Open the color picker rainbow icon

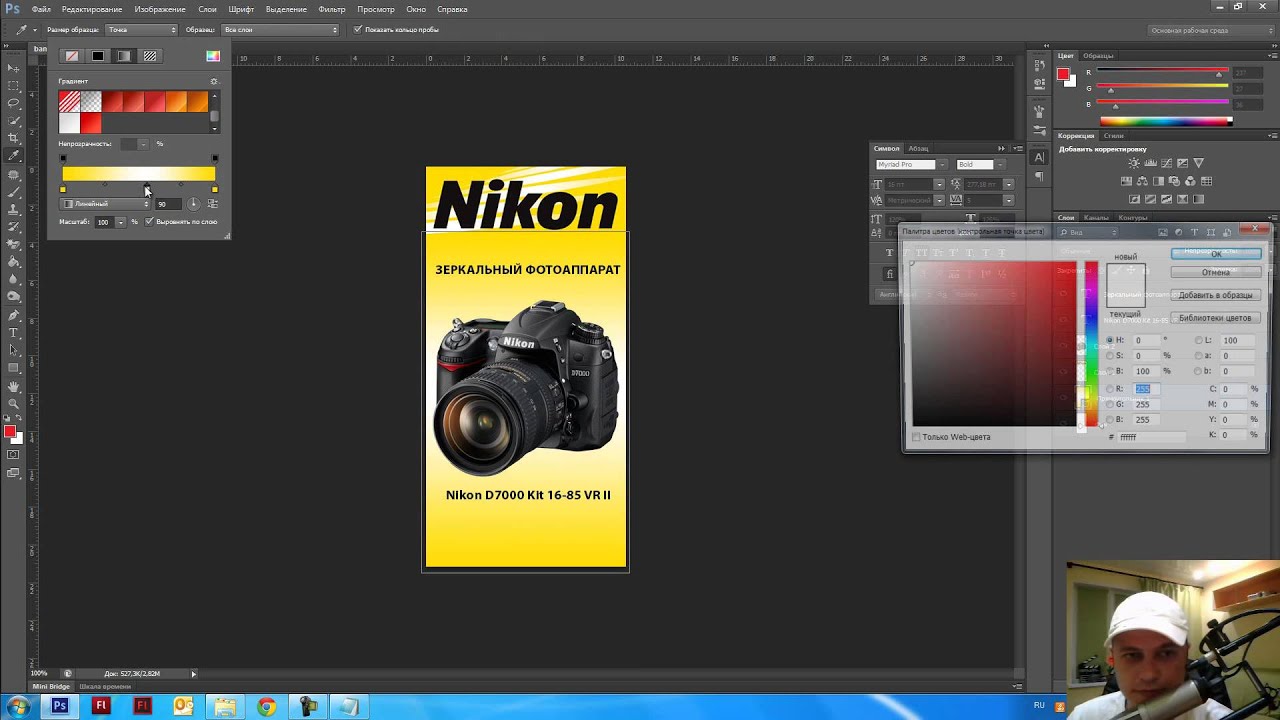point(213,56)
